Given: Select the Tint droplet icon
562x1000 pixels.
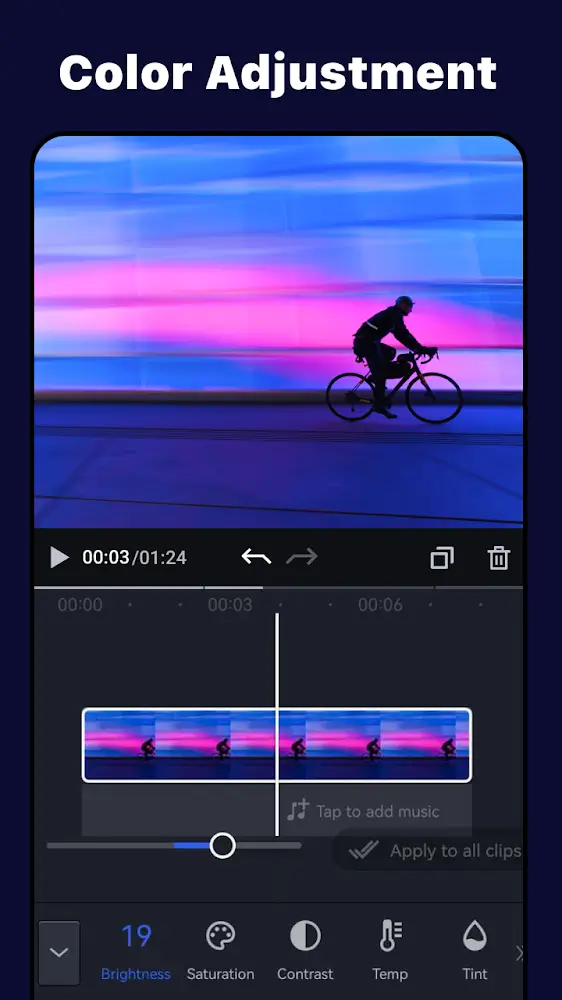Looking at the screenshot, I should [475, 937].
